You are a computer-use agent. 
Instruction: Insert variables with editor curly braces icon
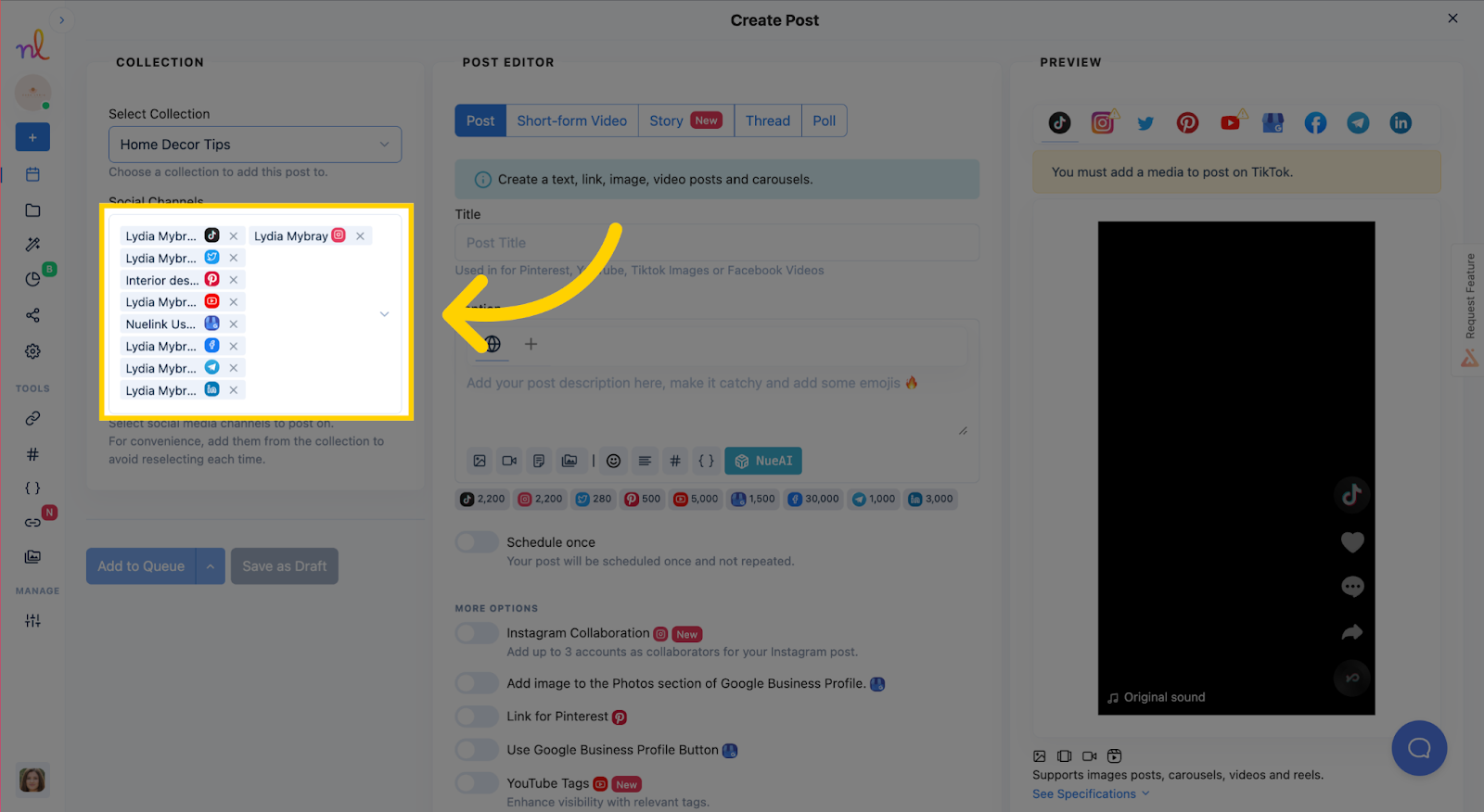coord(706,461)
